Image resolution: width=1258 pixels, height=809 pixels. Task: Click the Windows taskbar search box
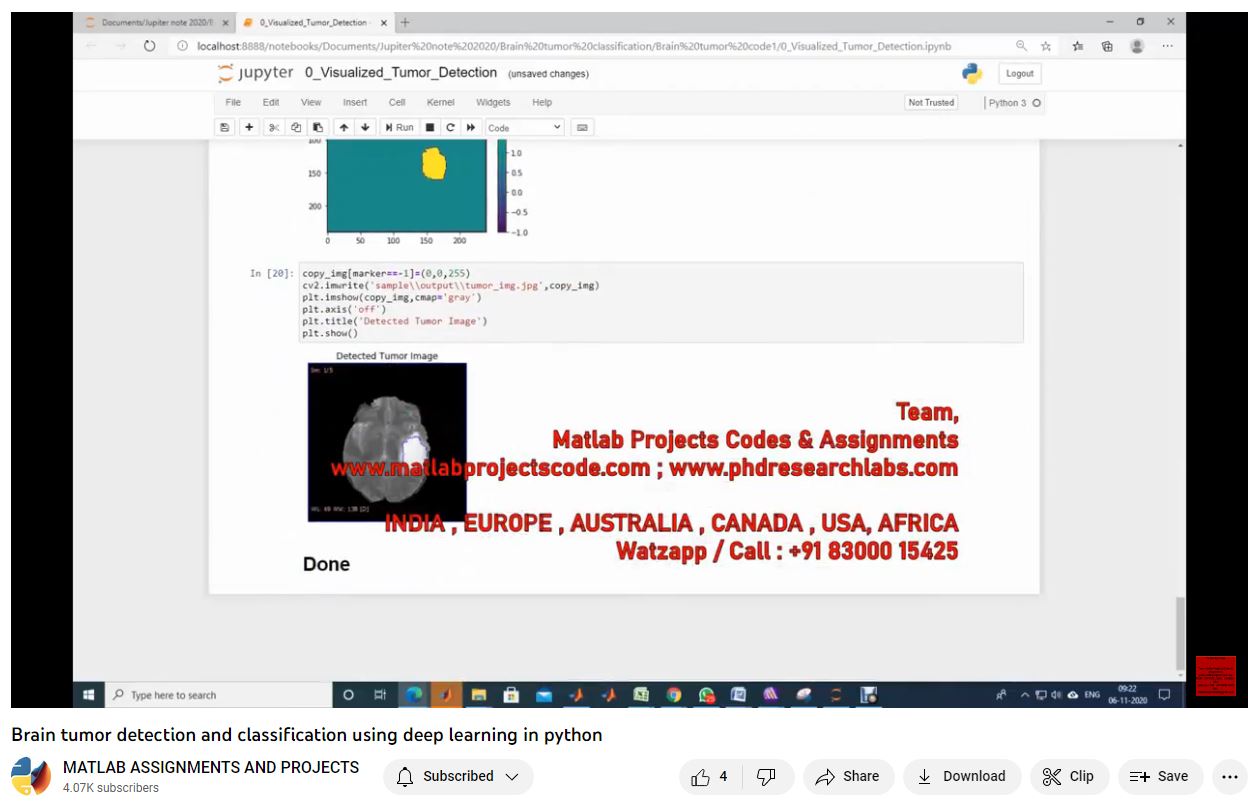click(x=220, y=695)
